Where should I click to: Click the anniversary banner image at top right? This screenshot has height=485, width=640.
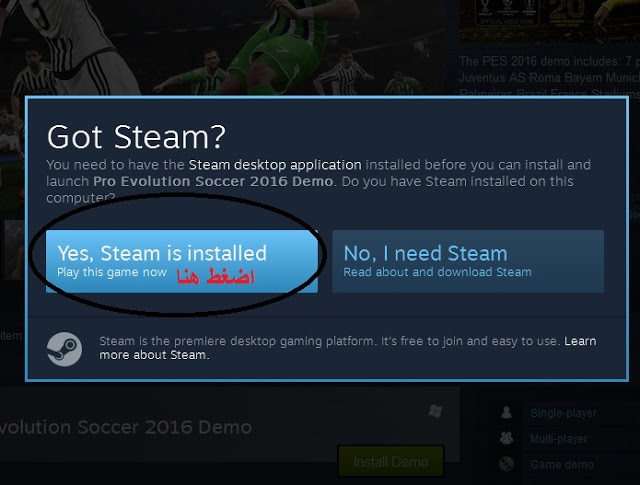[550, 20]
